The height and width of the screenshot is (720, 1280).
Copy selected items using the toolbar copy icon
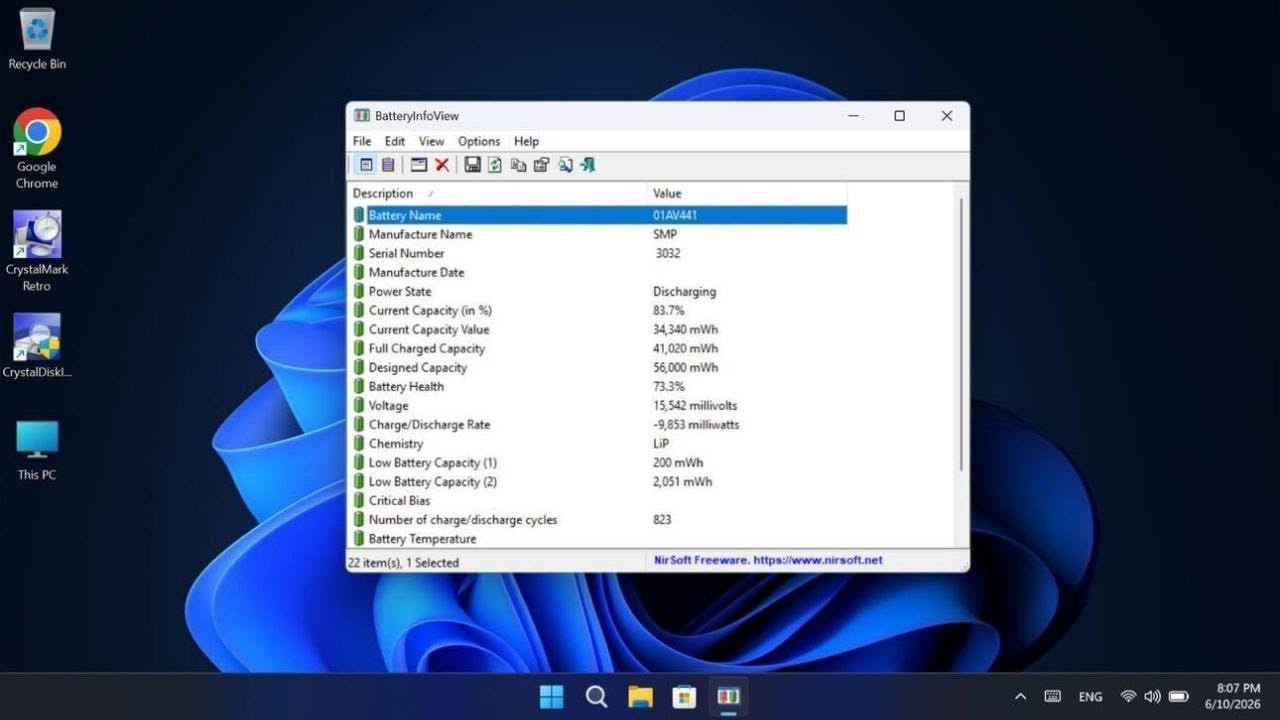(518, 165)
